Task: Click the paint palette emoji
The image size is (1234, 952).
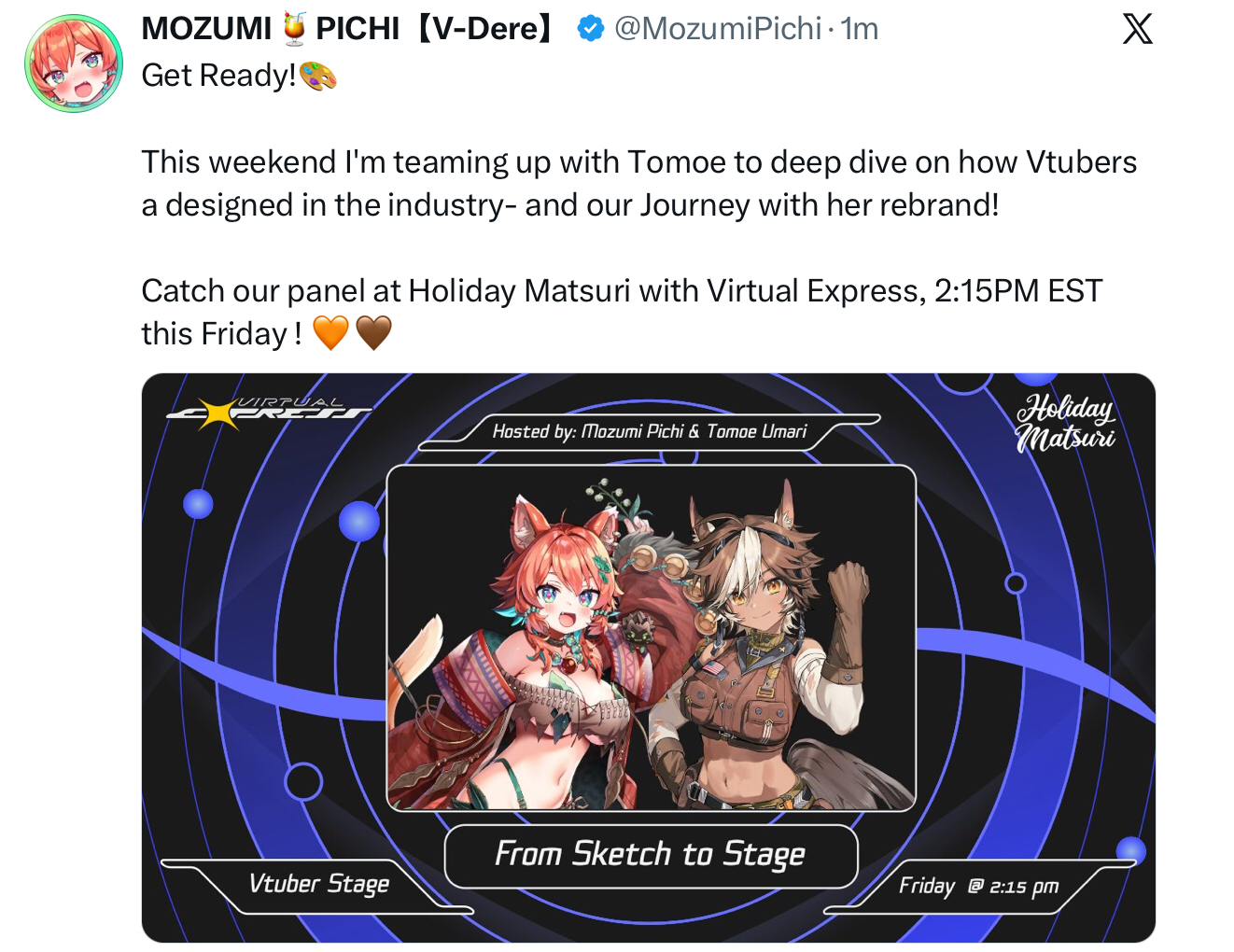Action: (317, 76)
